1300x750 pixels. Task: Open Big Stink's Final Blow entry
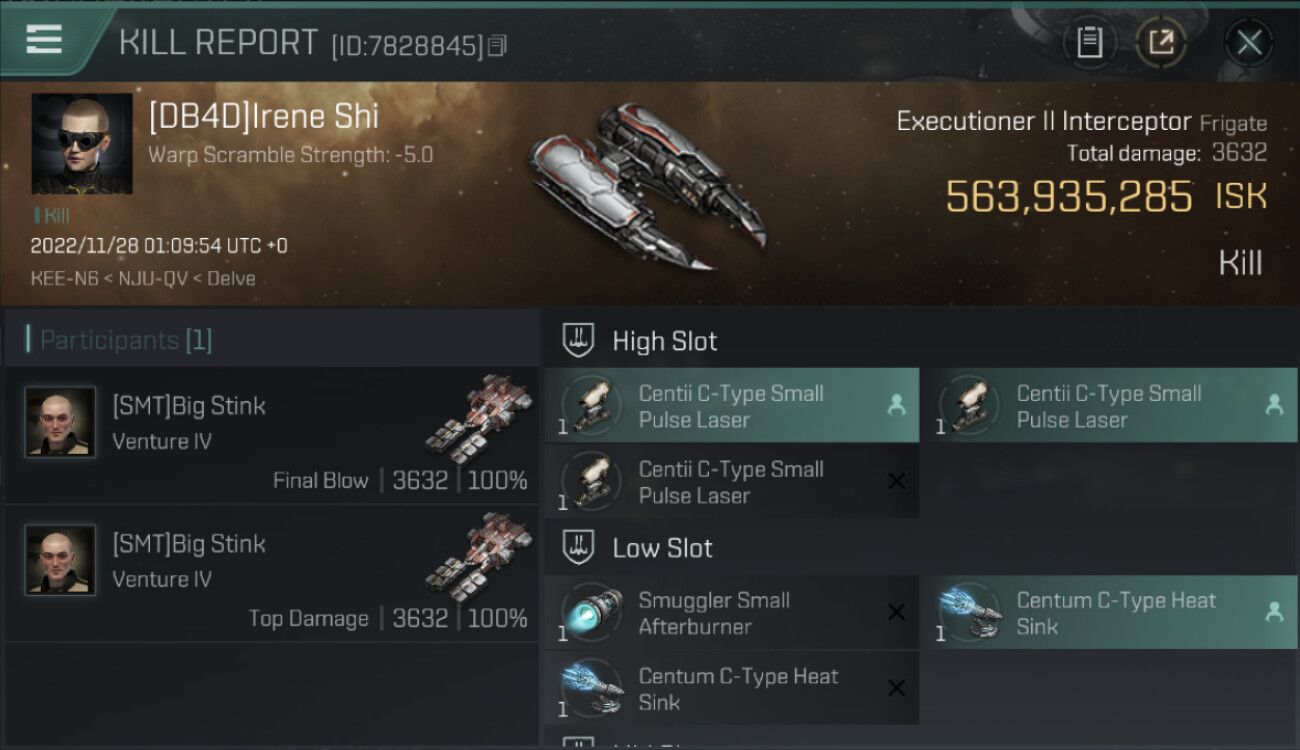272,435
